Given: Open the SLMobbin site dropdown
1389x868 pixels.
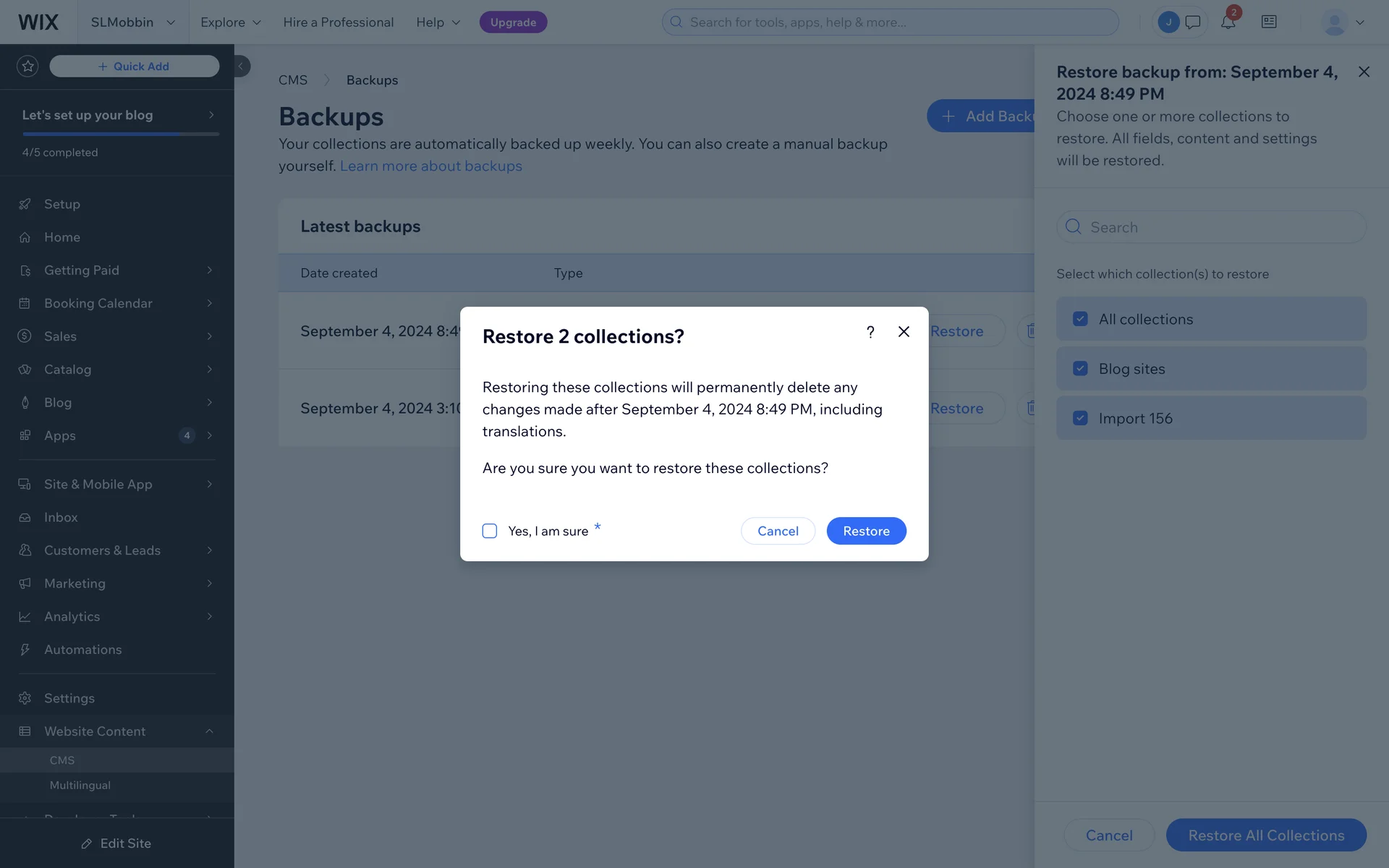Looking at the screenshot, I should (x=133, y=22).
